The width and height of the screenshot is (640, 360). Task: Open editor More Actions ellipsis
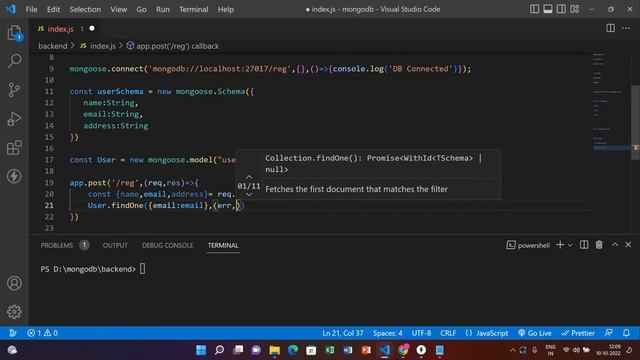click(626, 28)
